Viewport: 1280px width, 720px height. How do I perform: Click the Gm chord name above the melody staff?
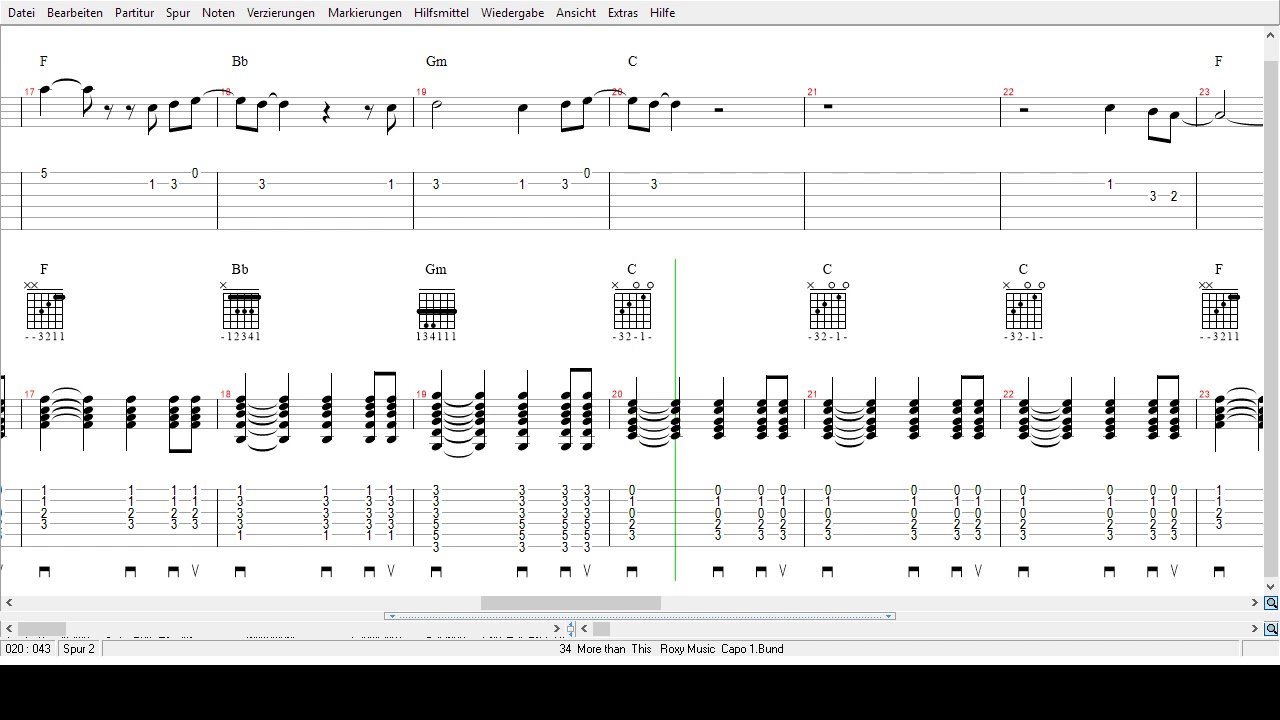(x=436, y=61)
